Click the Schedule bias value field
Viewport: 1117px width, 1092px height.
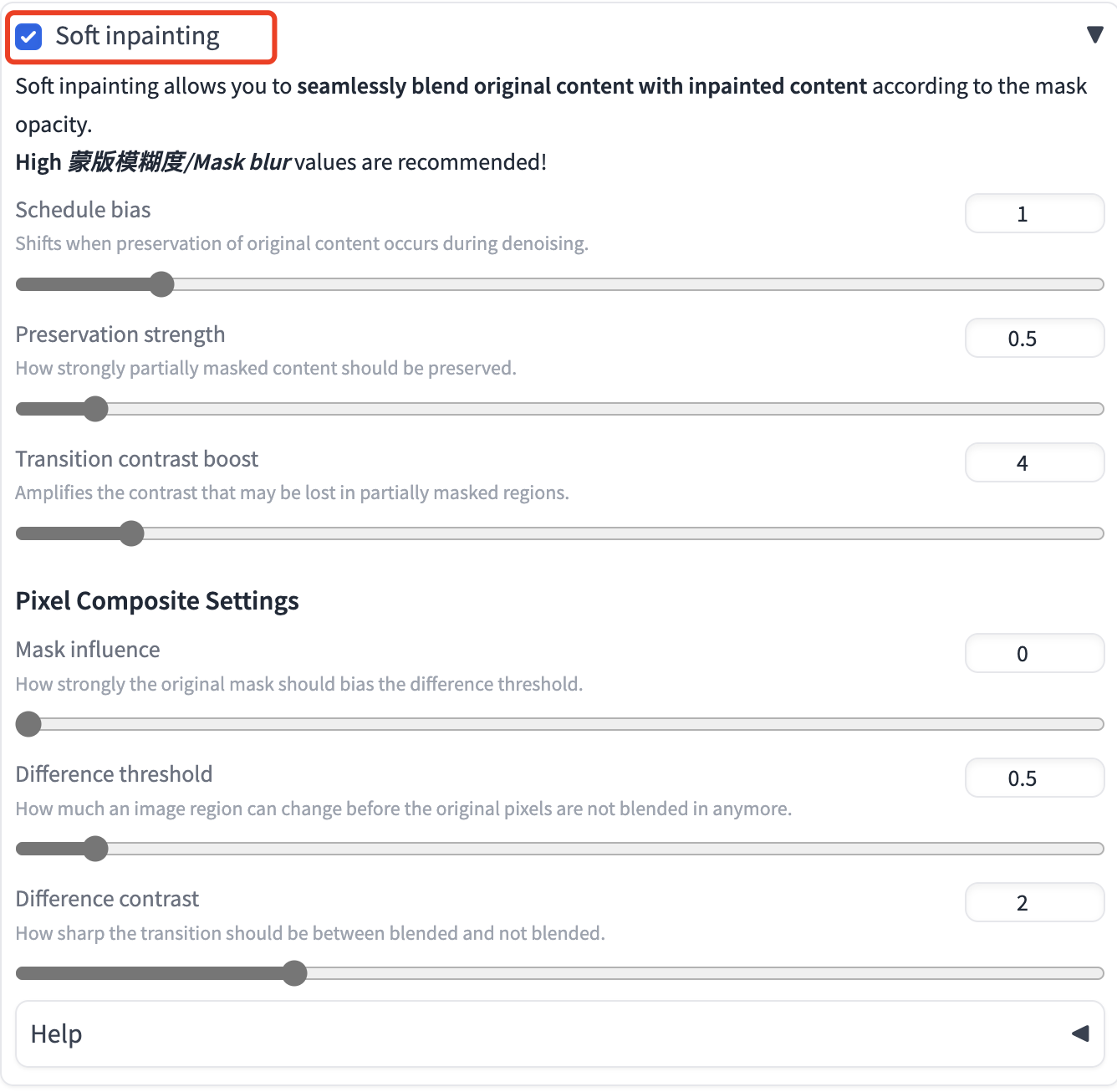pyautogui.click(x=1035, y=214)
